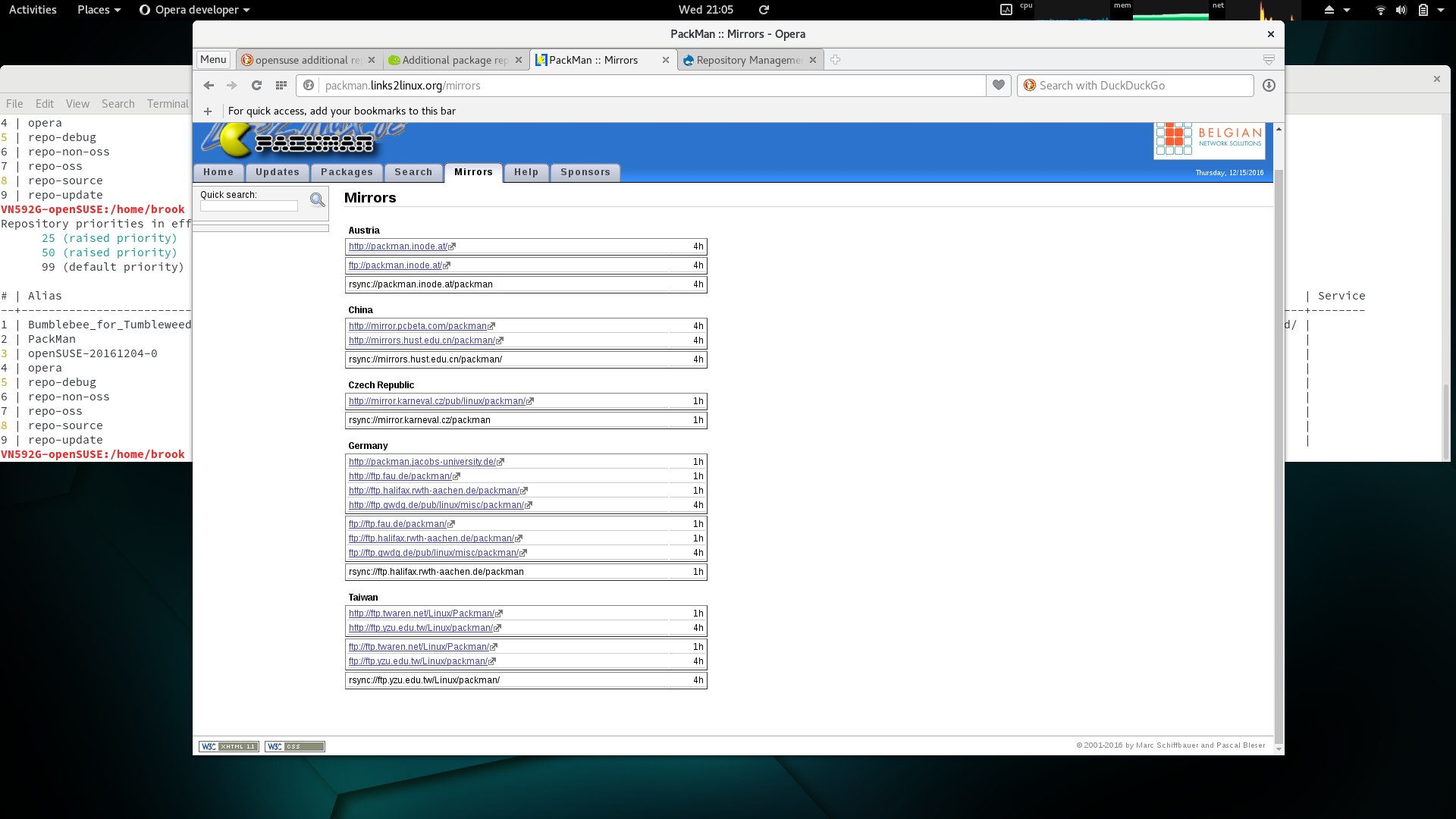The image size is (1456, 819).
Task: Open the Help navigation tab
Action: point(526,173)
